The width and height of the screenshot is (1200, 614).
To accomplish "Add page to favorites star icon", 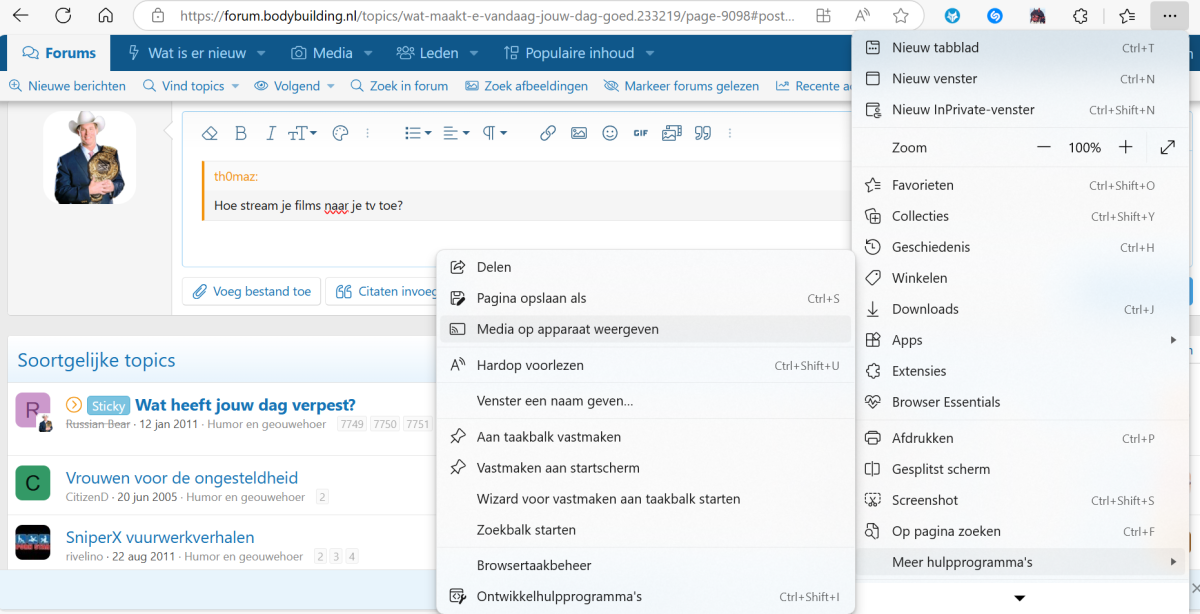I will (x=900, y=16).
